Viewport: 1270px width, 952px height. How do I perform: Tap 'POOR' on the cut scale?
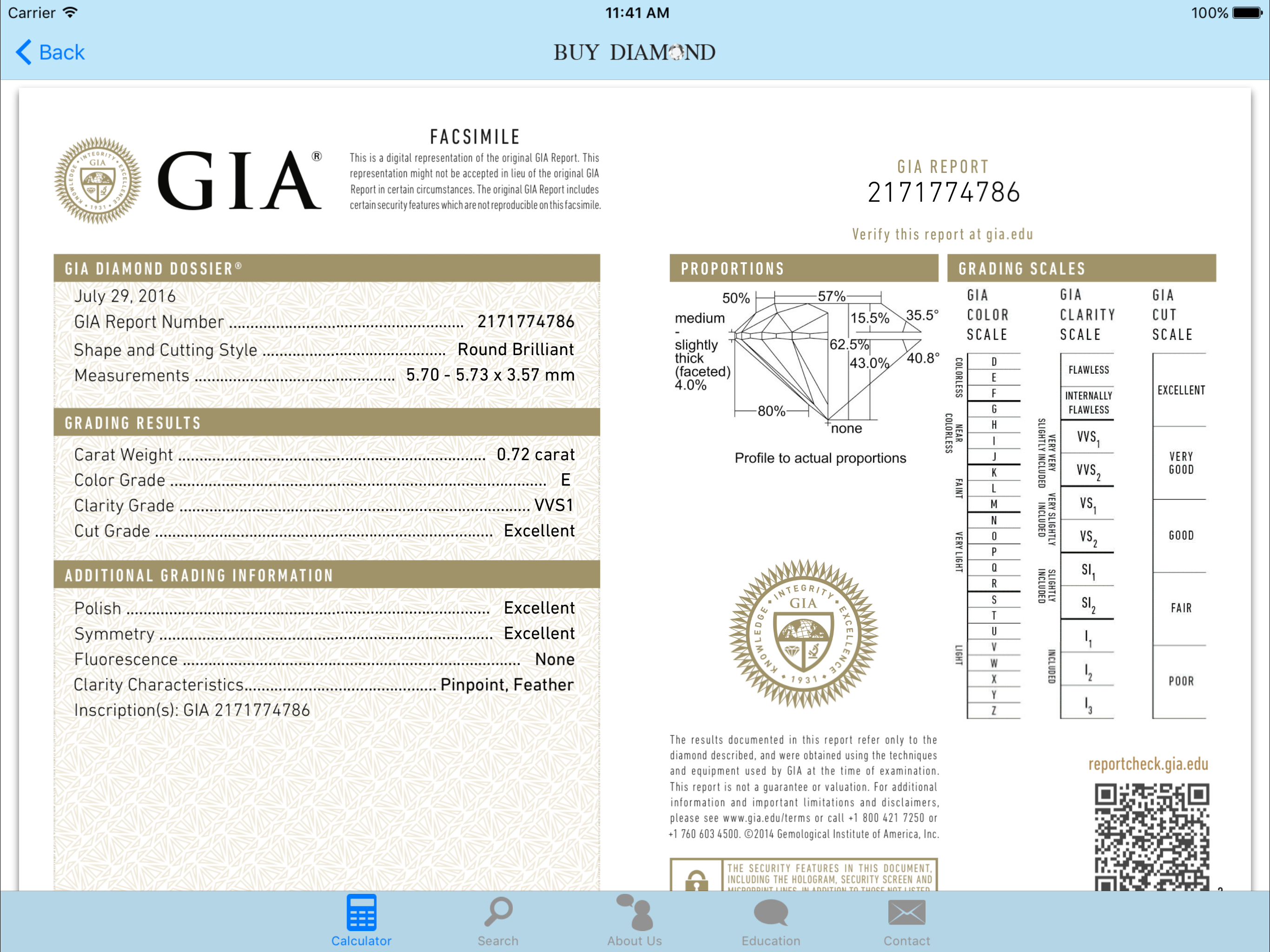pos(1181,681)
